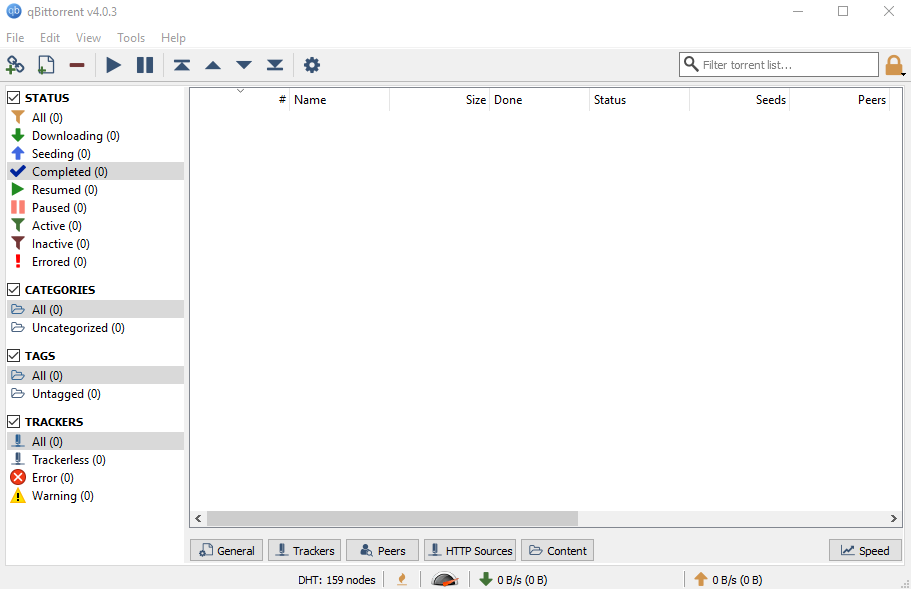Select the Trackerless filter
911x589 pixels.
[x=95, y=459]
